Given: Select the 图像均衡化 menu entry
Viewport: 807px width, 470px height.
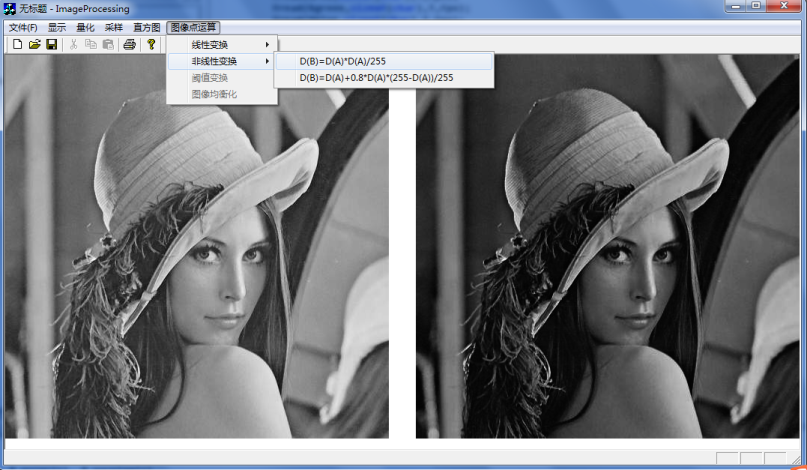Looking at the screenshot, I should (222, 94).
